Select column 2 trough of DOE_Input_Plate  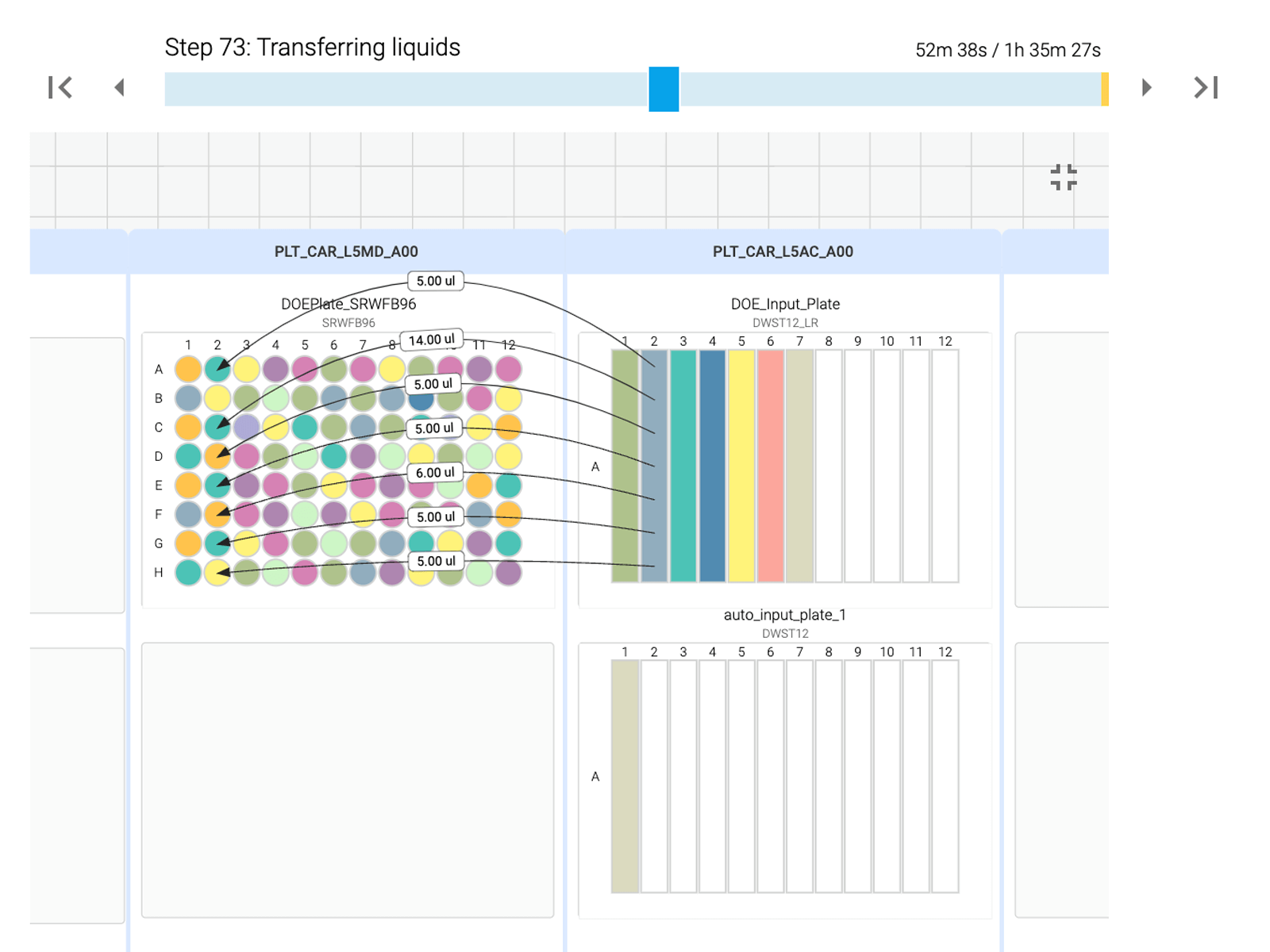click(654, 466)
